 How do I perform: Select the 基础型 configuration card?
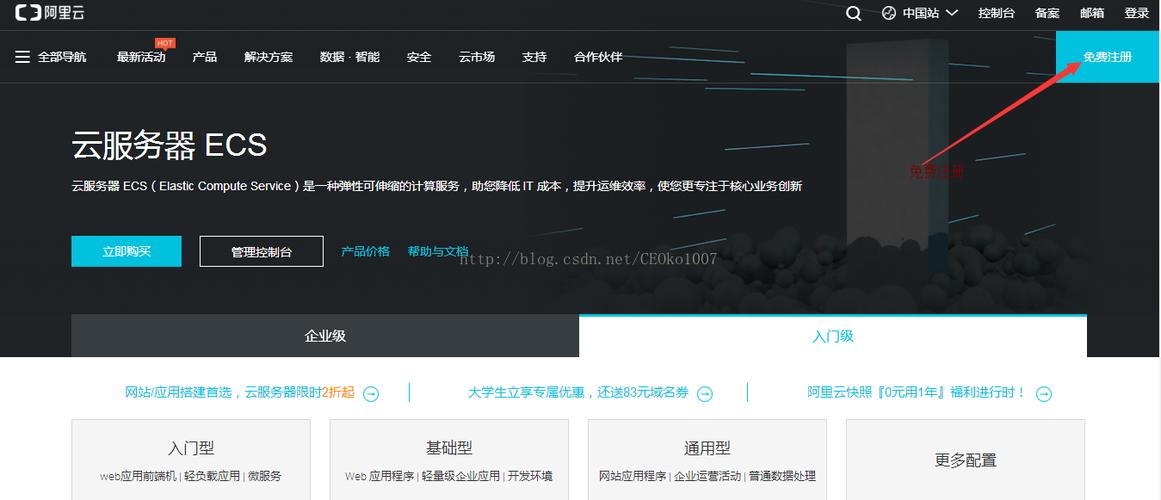tap(449, 459)
